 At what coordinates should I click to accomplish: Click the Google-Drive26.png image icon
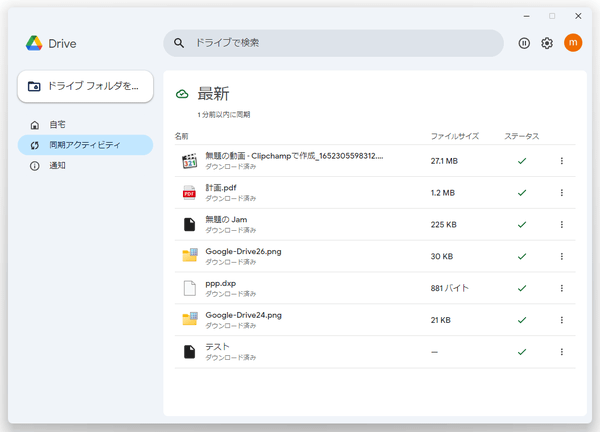189,256
